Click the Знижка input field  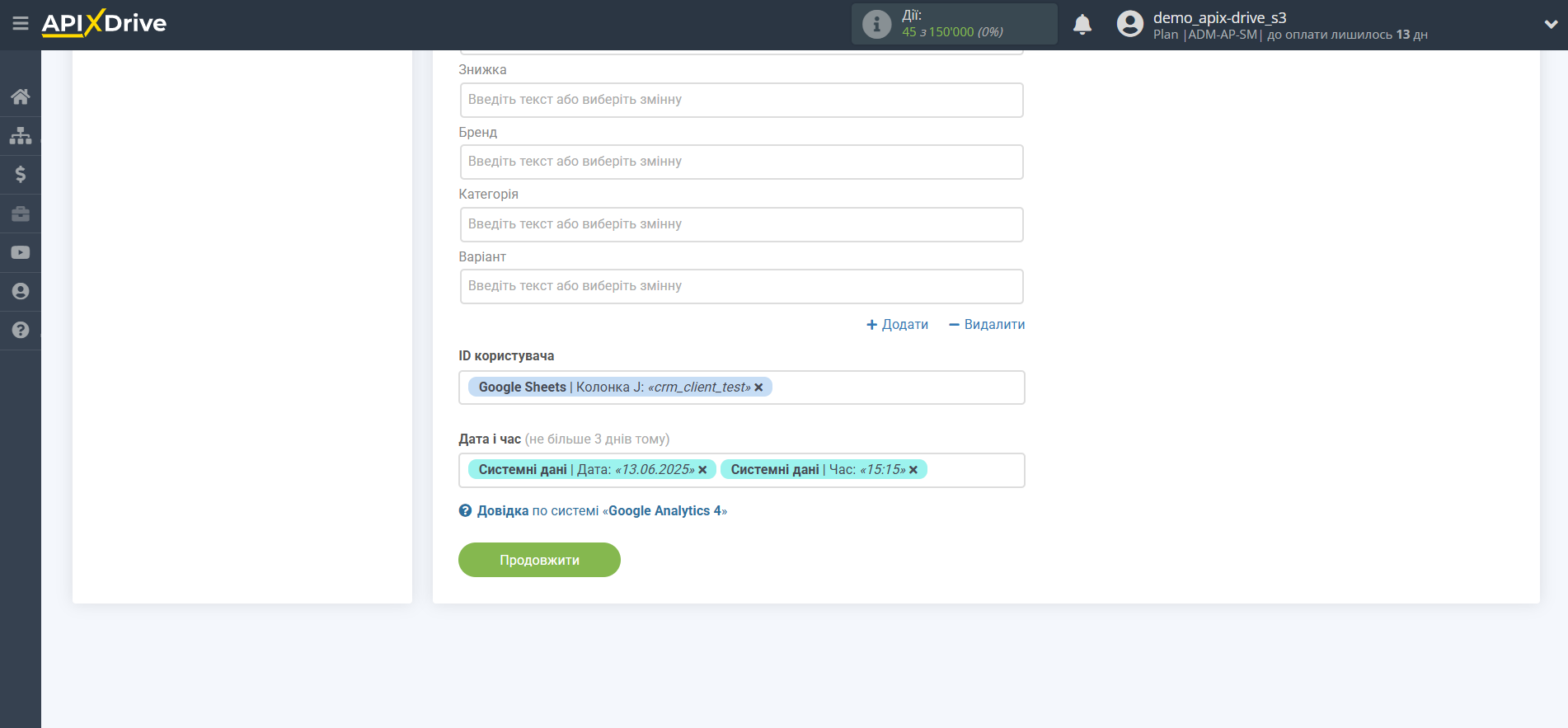pos(742,100)
